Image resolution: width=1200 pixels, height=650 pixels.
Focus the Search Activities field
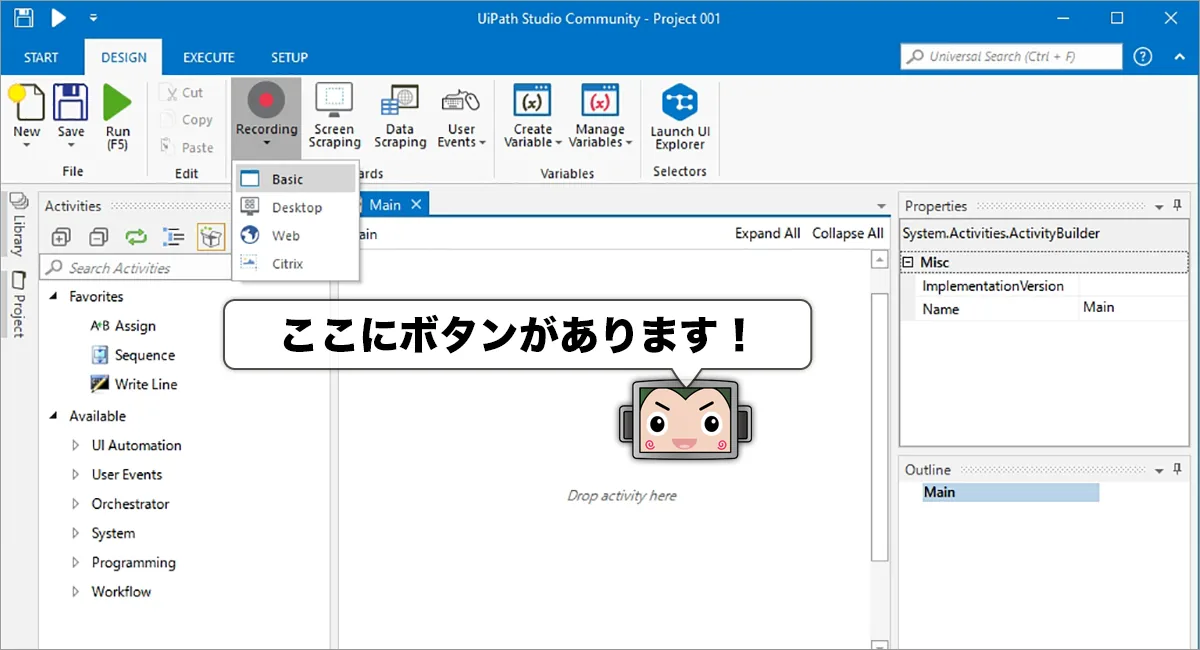click(135, 268)
